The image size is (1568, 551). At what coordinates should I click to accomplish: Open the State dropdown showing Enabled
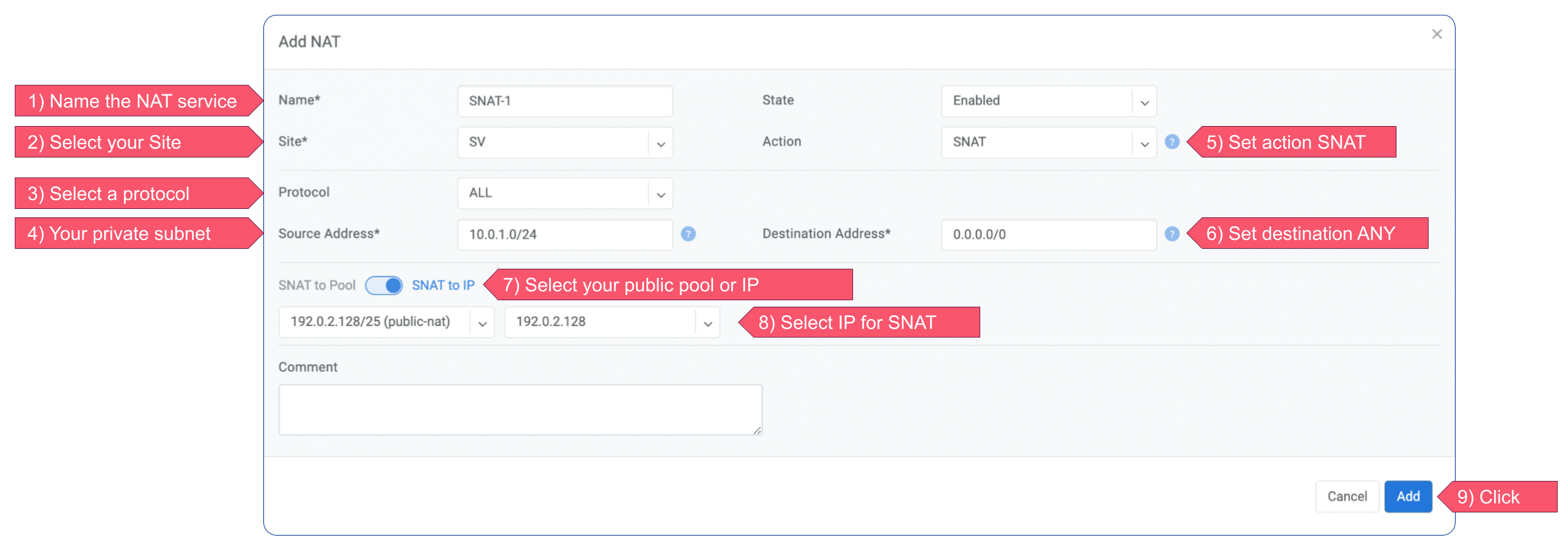pyautogui.click(x=1048, y=101)
